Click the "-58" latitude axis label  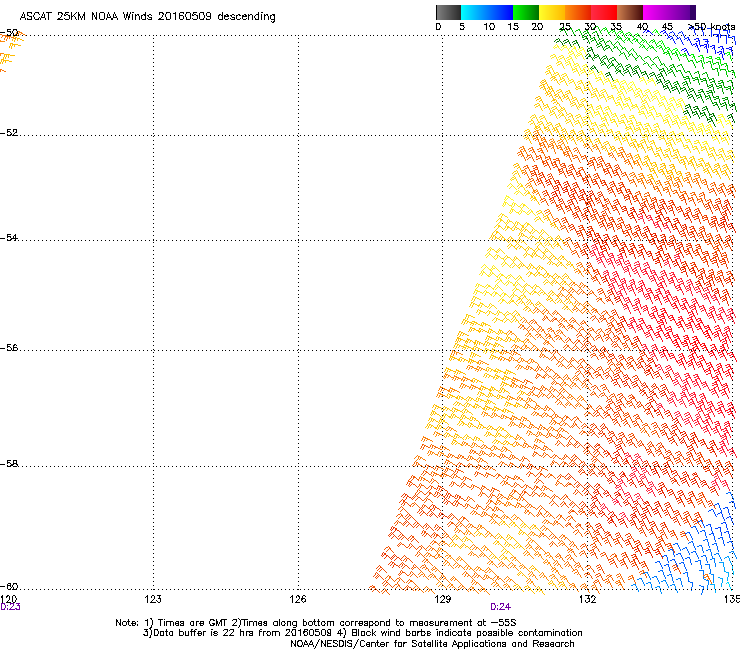9,464
